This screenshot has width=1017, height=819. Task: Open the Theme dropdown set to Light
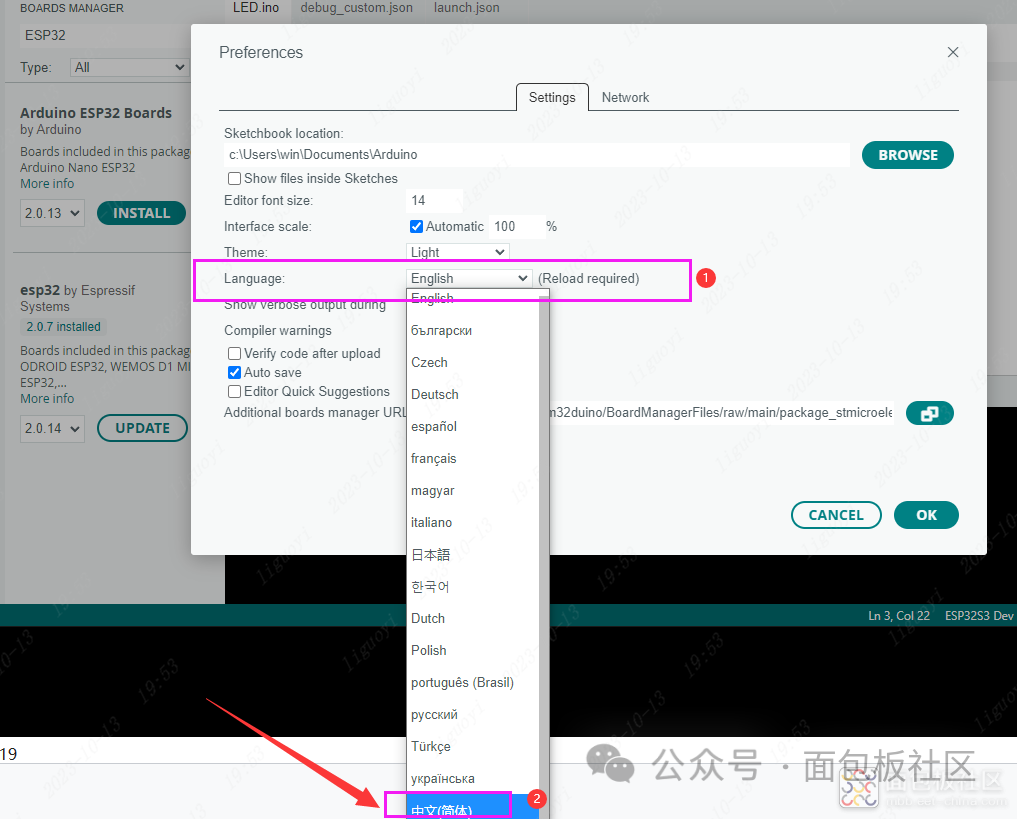(x=457, y=252)
